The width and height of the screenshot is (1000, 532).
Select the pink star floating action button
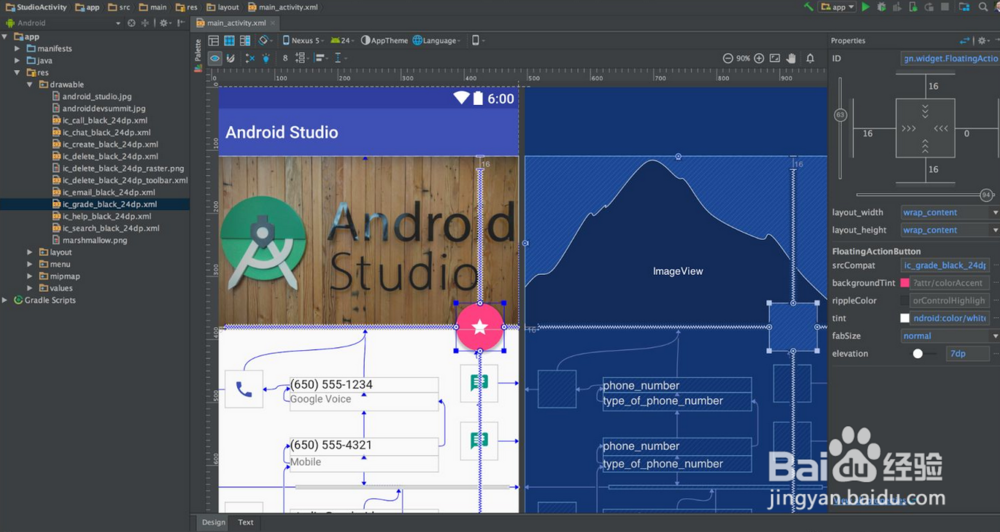(x=480, y=327)
